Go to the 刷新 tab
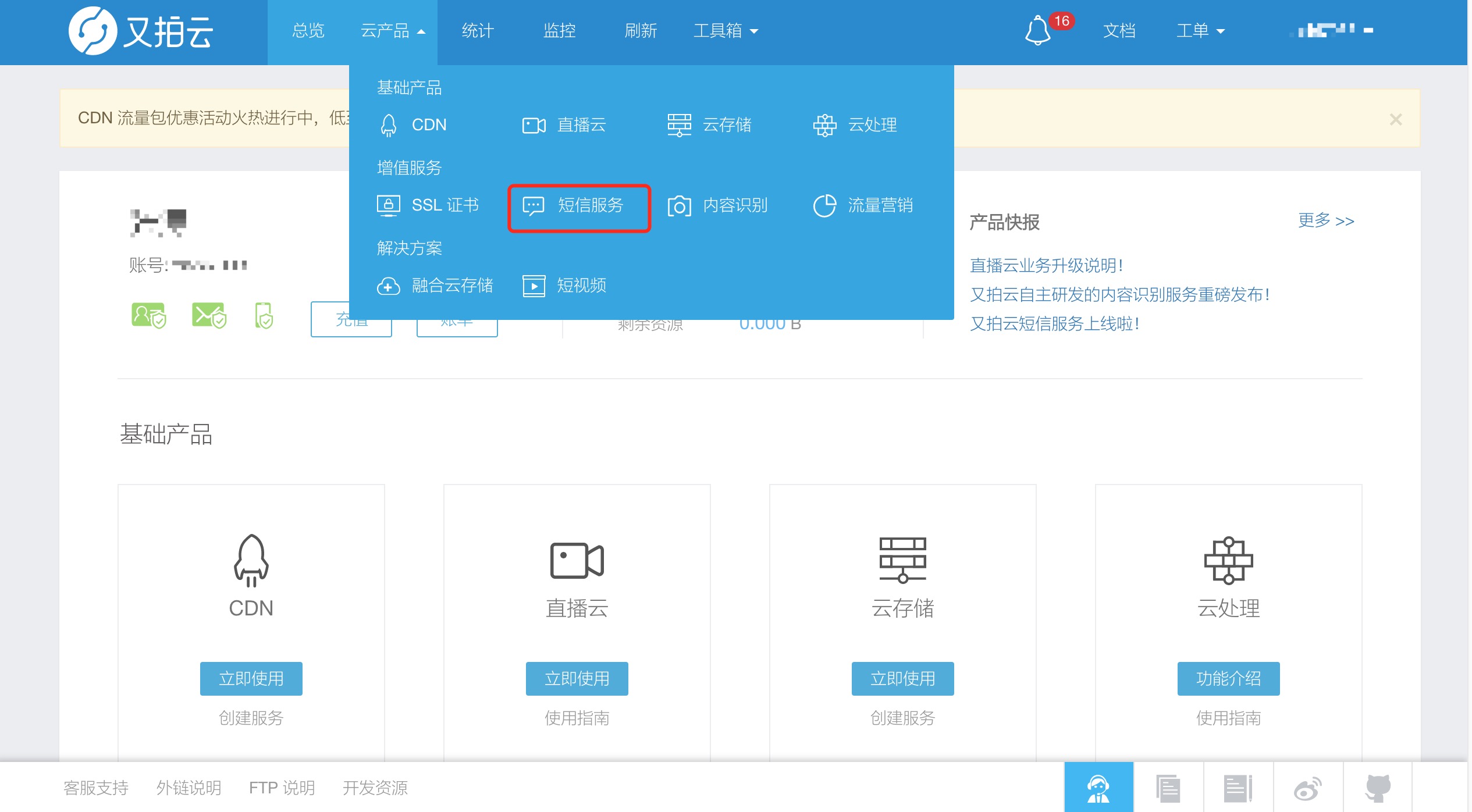This screenshot has width=1472, height=812. point(641,31)
